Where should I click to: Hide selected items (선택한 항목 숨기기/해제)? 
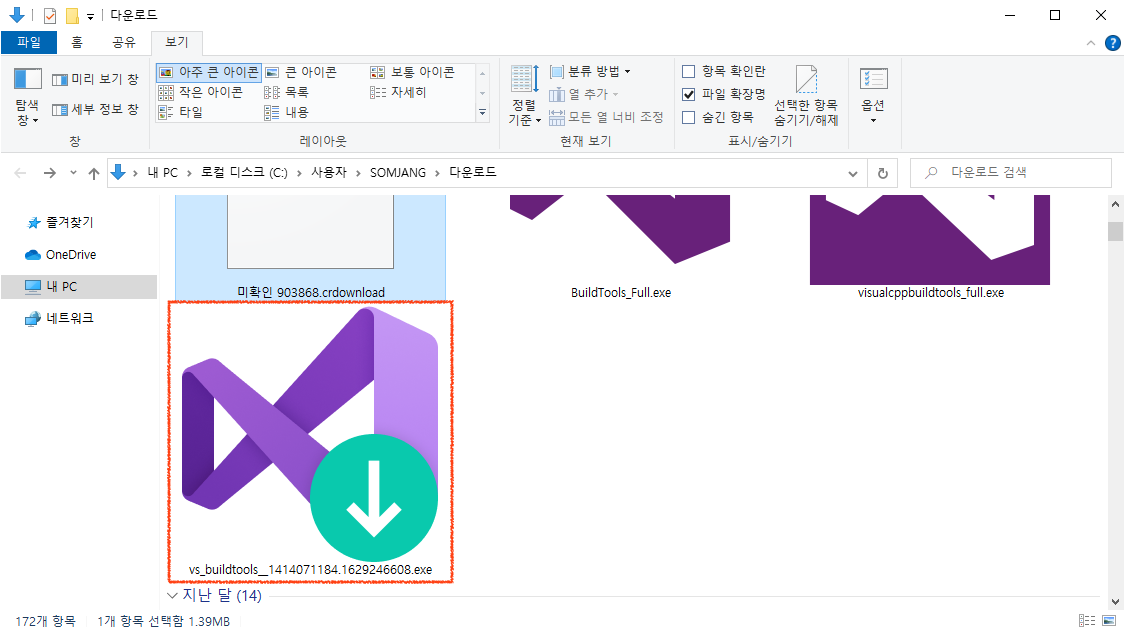(806, 96)
